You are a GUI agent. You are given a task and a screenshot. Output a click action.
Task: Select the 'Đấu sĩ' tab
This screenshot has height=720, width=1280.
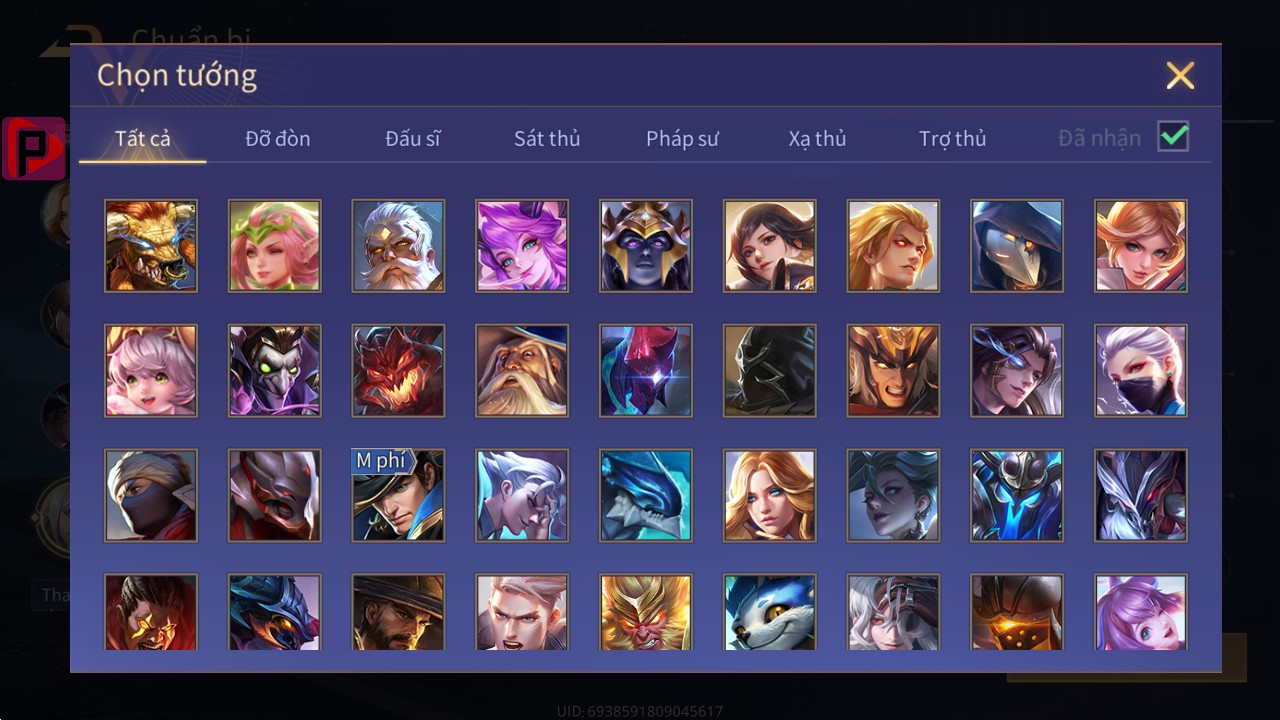coord(413,138)
